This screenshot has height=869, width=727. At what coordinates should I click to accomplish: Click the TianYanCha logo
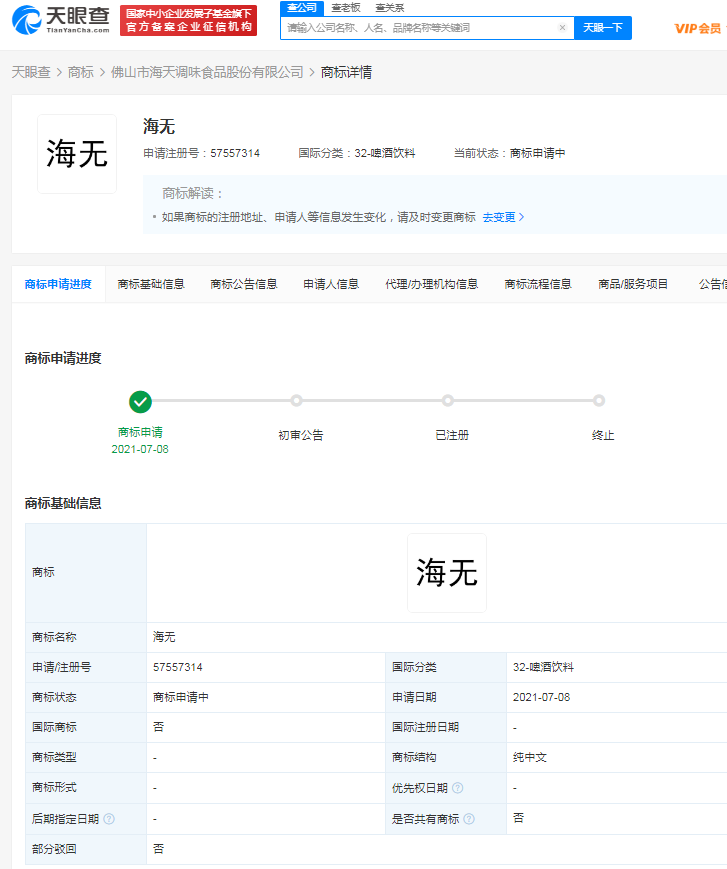pyautogui.click(x=61, y=20)
